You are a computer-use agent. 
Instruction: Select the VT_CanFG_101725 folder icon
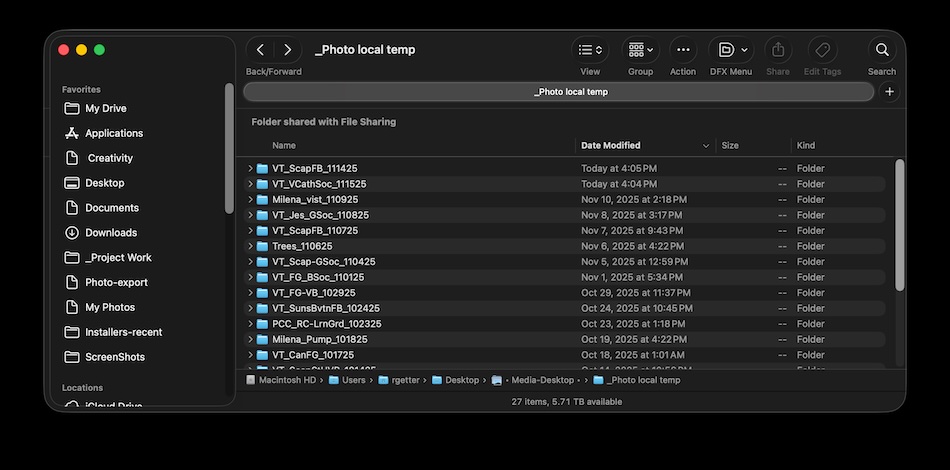(x=262, y=355)
